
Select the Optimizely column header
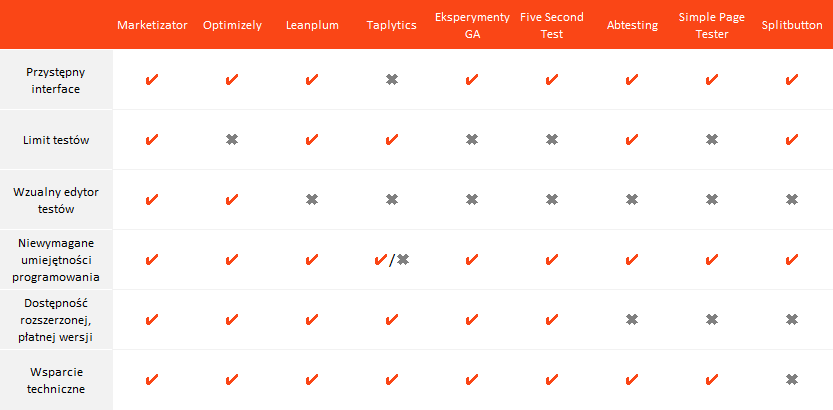click(x=232, y=25)
